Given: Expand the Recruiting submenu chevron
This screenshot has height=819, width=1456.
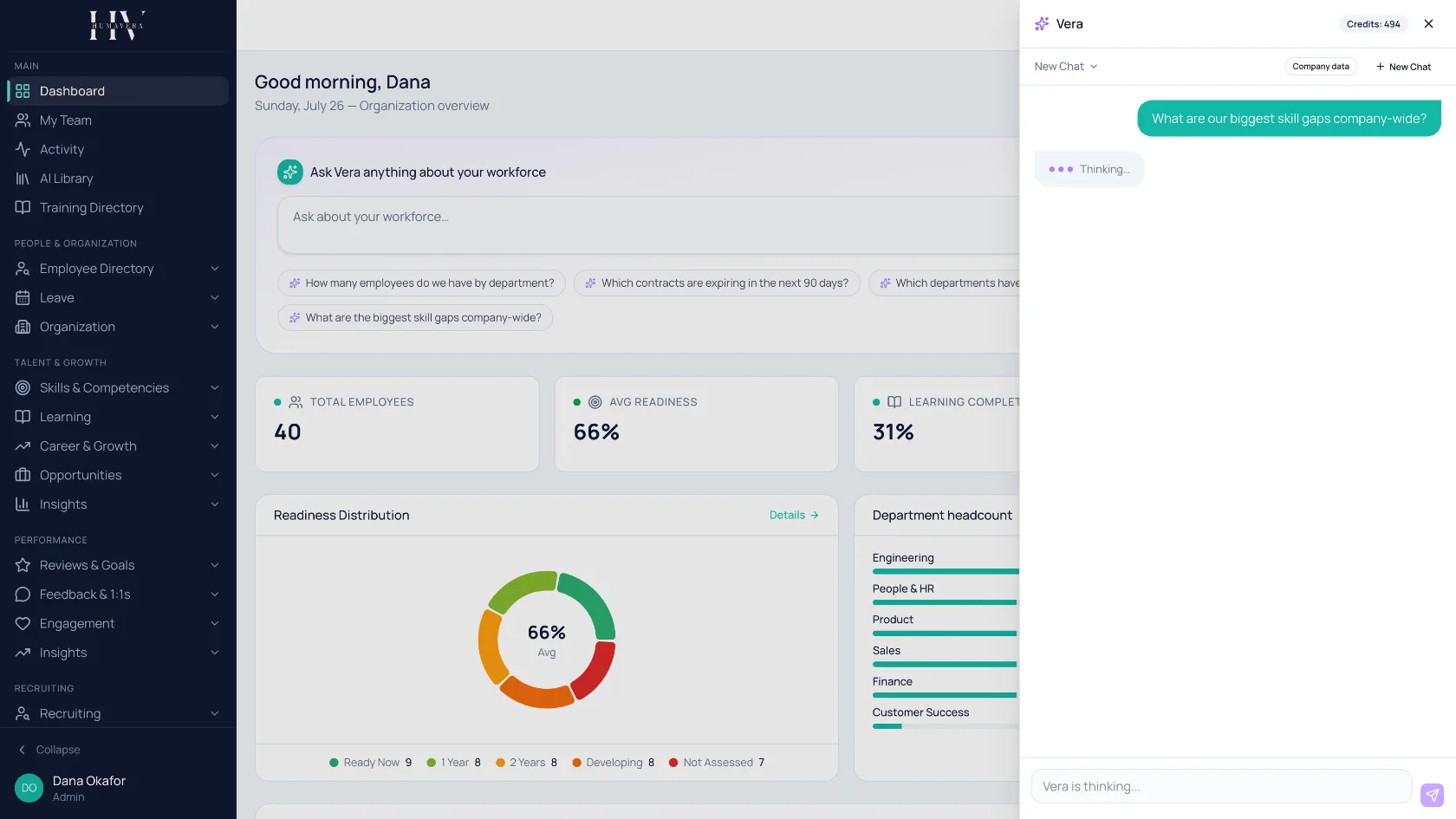Looking at the screenshot, I should (215, 713).
